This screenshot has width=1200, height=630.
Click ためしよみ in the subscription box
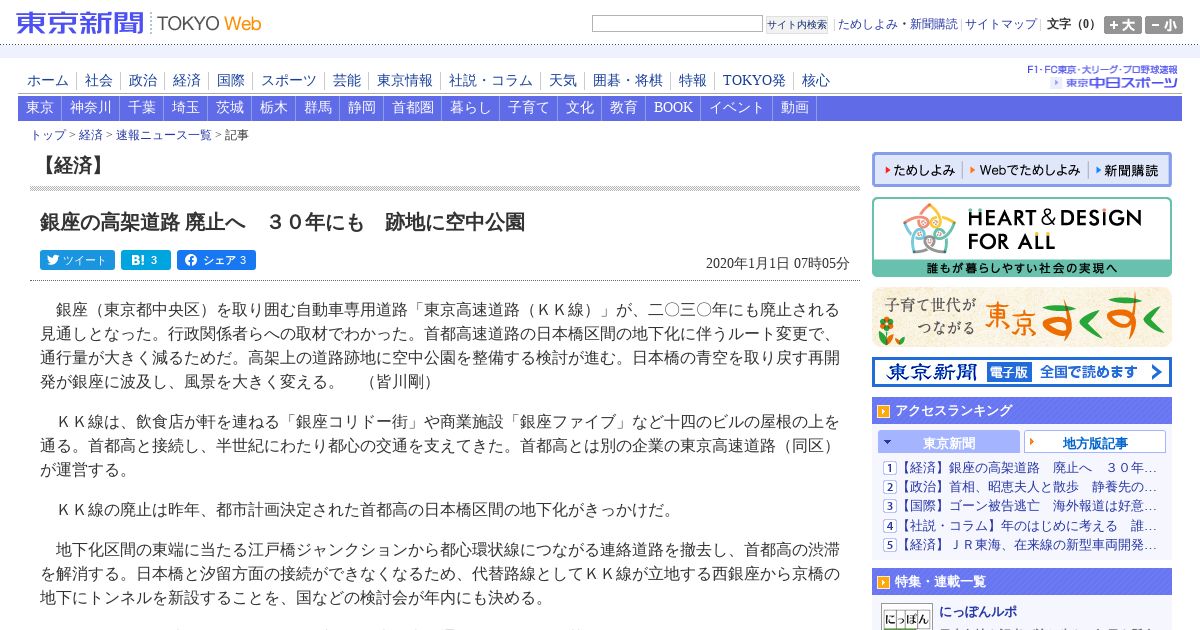coord(918,170)
